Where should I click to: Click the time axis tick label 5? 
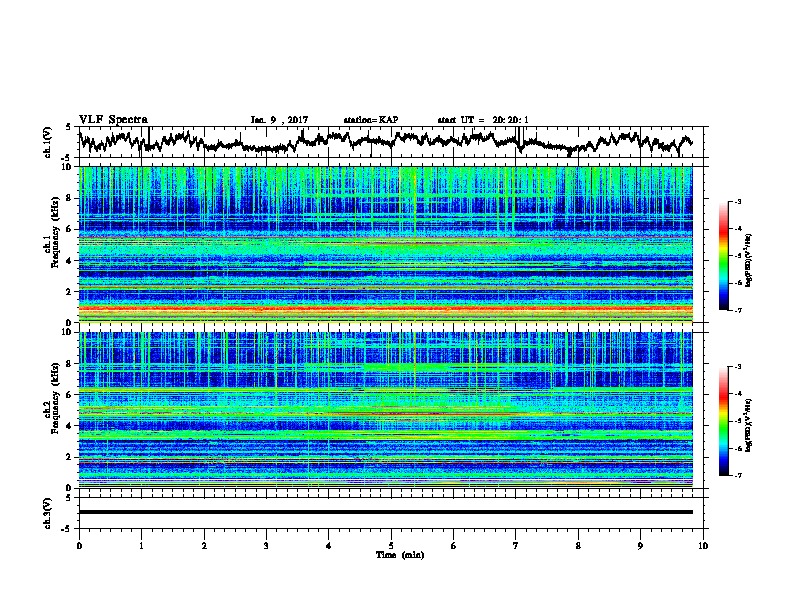[x=391, y=546]
